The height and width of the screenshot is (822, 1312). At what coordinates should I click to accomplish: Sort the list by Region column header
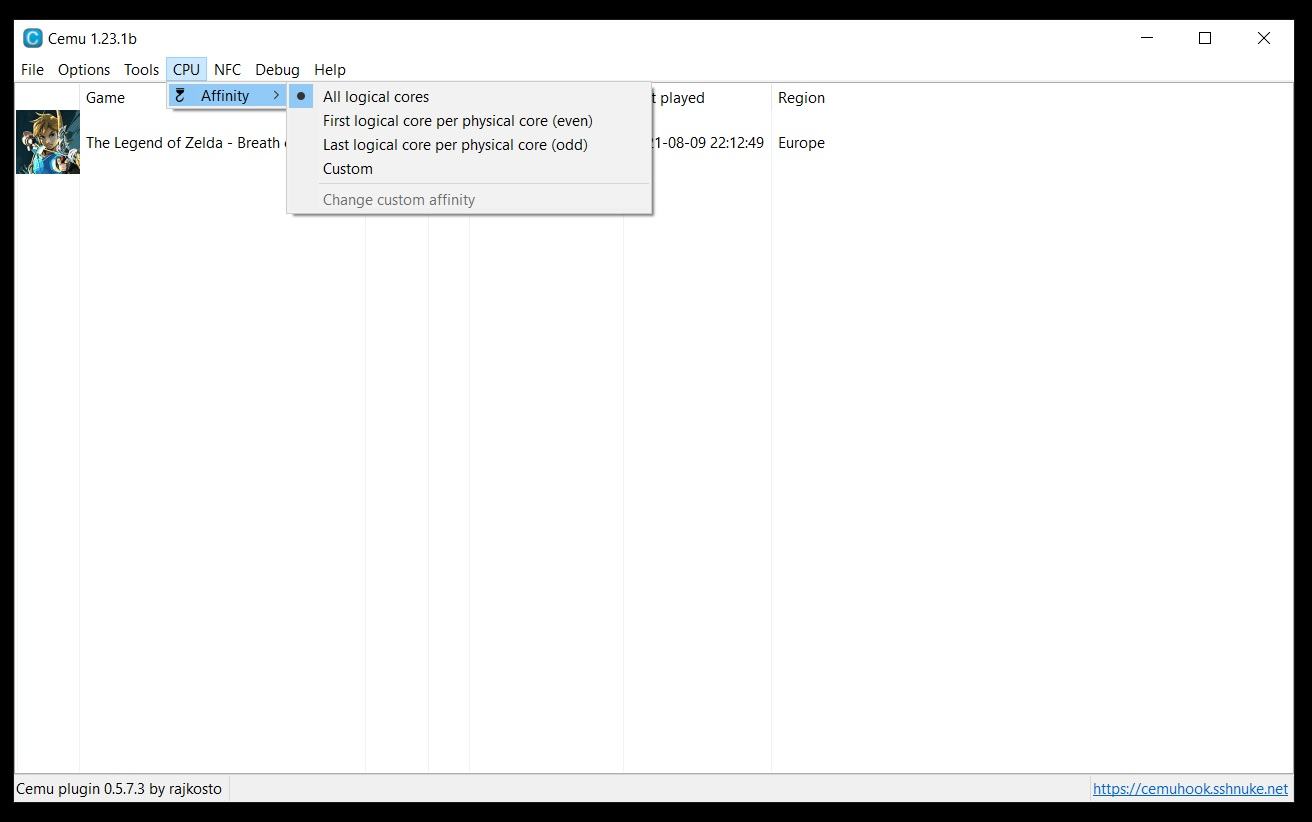pyautogui.click(x=801, y=98)
